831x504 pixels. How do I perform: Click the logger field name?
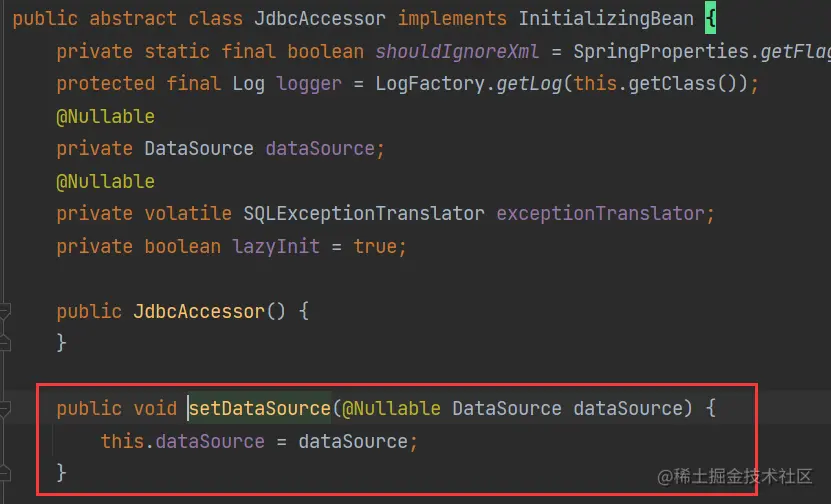(x=308, y=84)
